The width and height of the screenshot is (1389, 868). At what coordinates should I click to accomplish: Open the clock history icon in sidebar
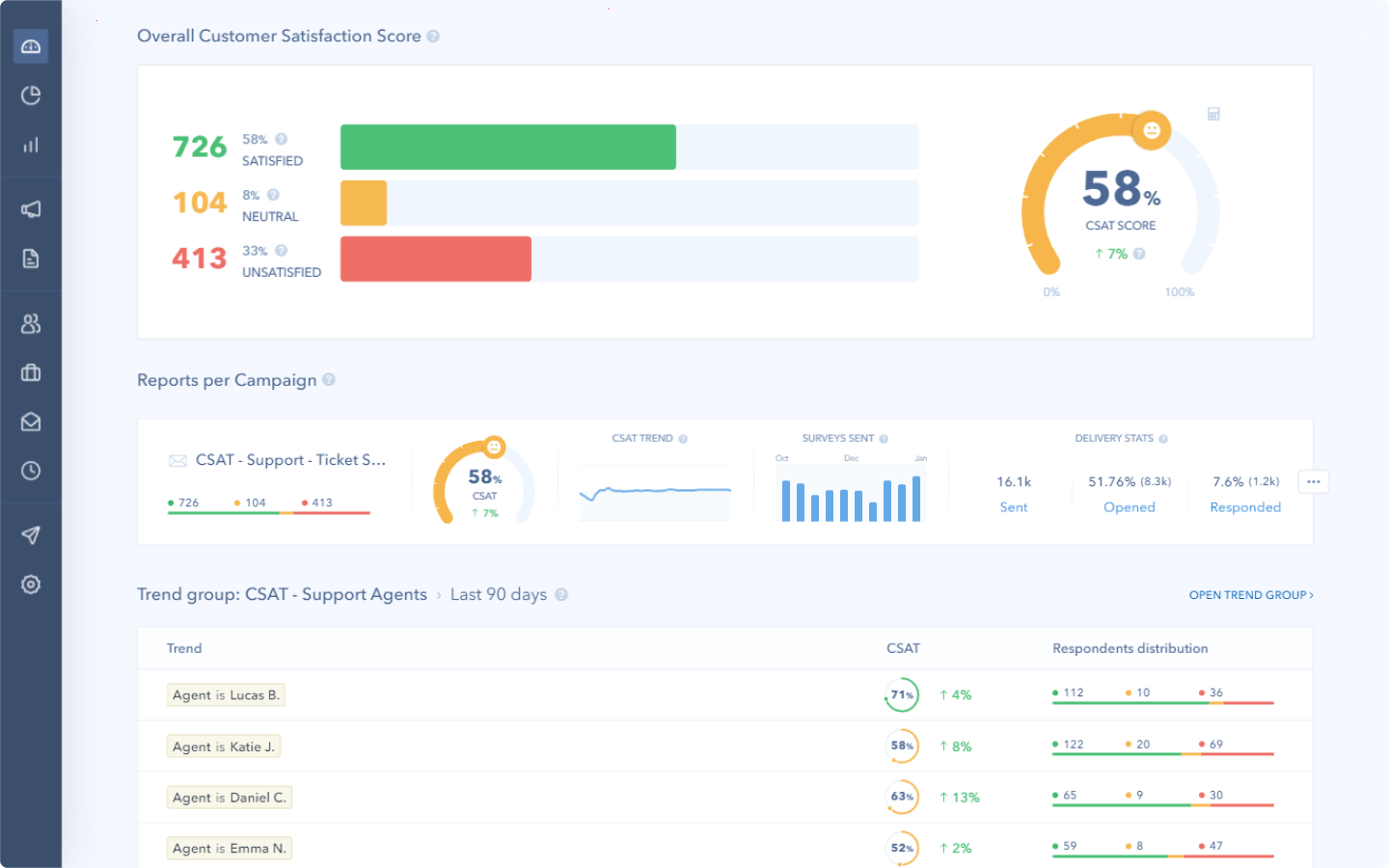coord(31,471)
